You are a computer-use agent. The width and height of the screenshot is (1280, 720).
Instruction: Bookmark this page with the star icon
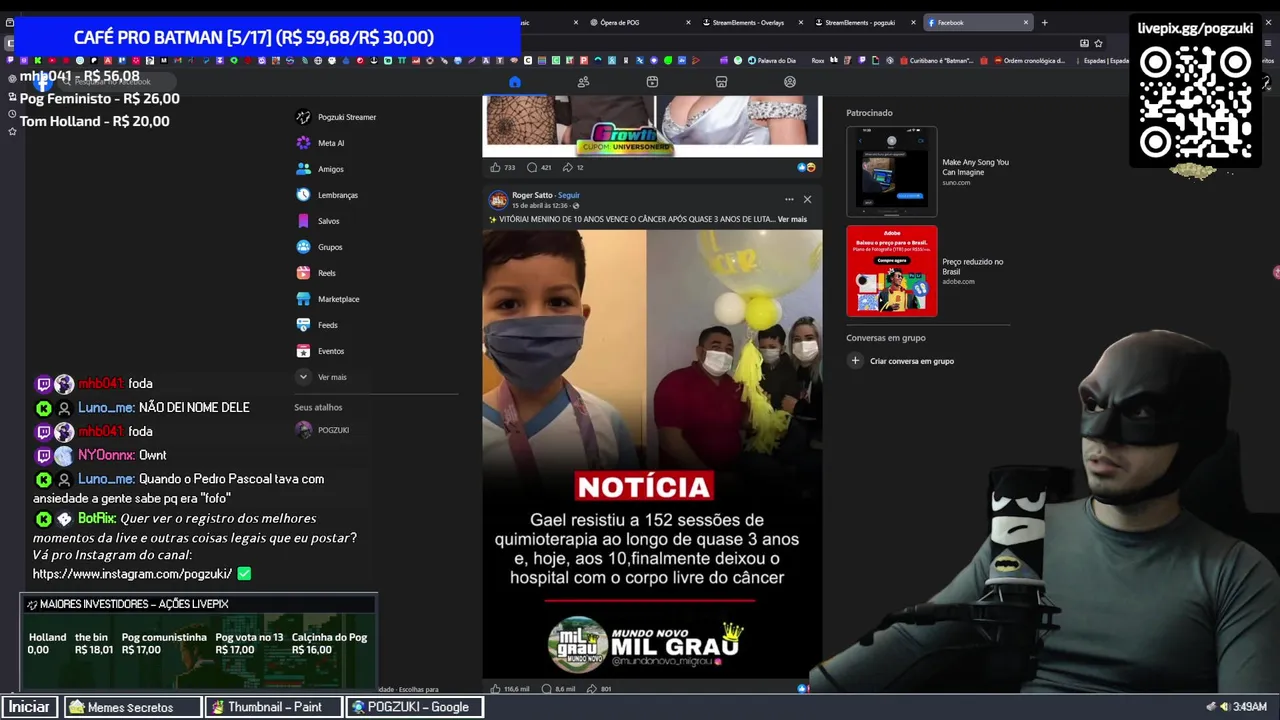[x=1098, y=43]
